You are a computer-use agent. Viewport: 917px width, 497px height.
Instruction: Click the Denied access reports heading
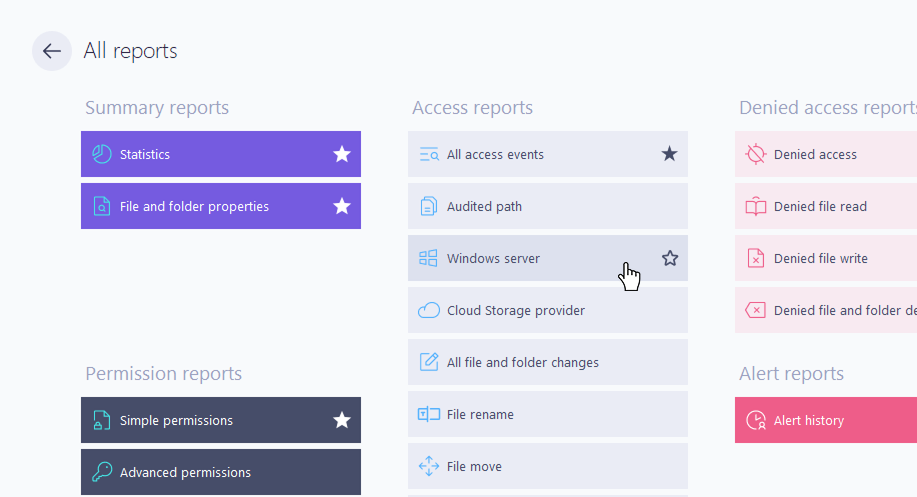coord(828,108)
